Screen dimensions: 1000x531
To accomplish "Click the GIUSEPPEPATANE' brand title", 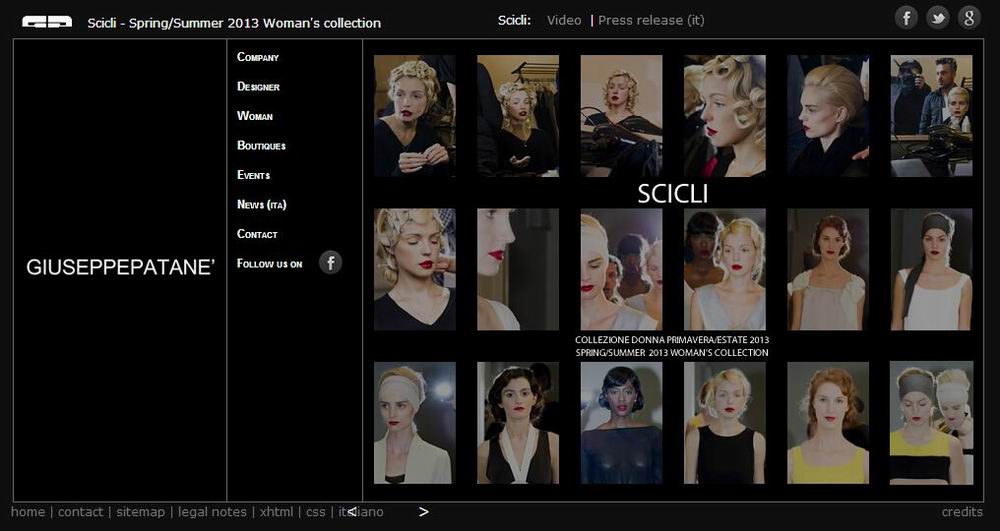I will pos(121,268).
